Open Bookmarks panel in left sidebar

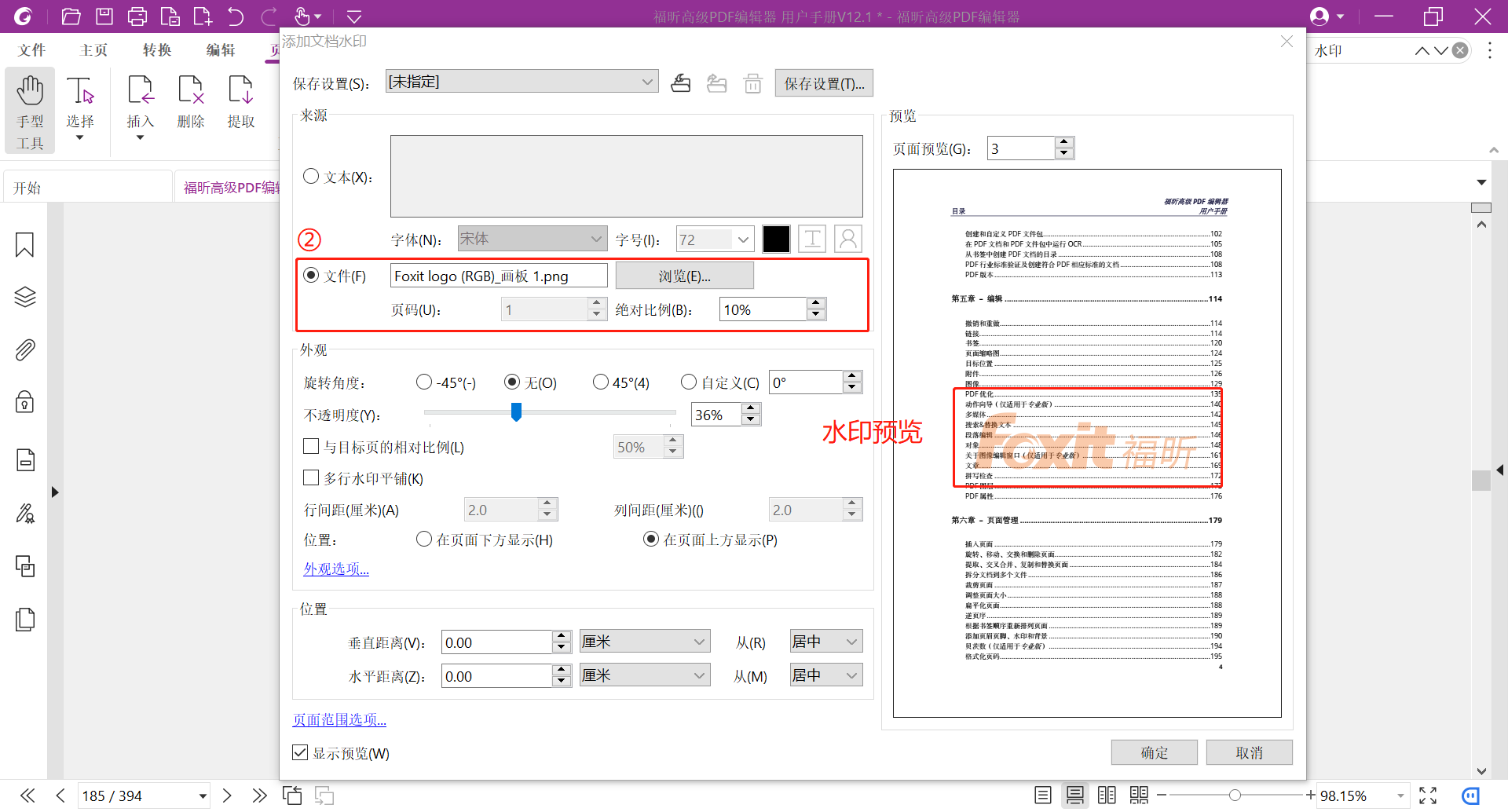click(25, 245)
